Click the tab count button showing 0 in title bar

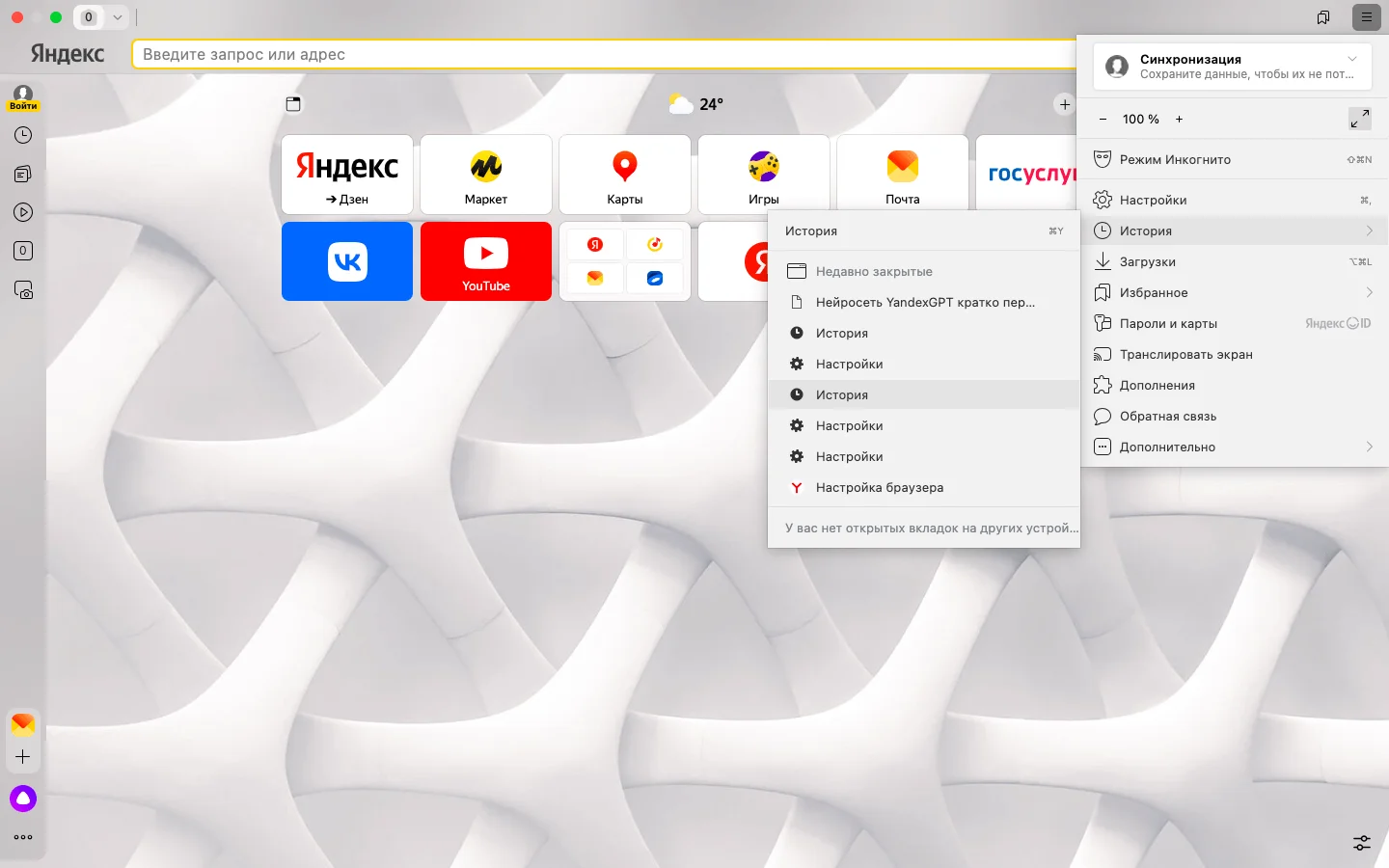(x=89, y=17)
